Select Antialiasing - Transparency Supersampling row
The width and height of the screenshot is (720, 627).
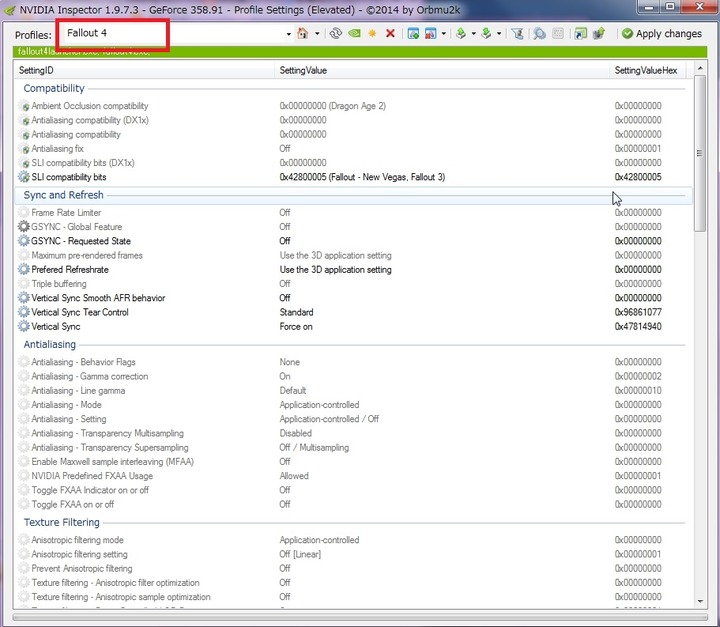coord(354,447)
